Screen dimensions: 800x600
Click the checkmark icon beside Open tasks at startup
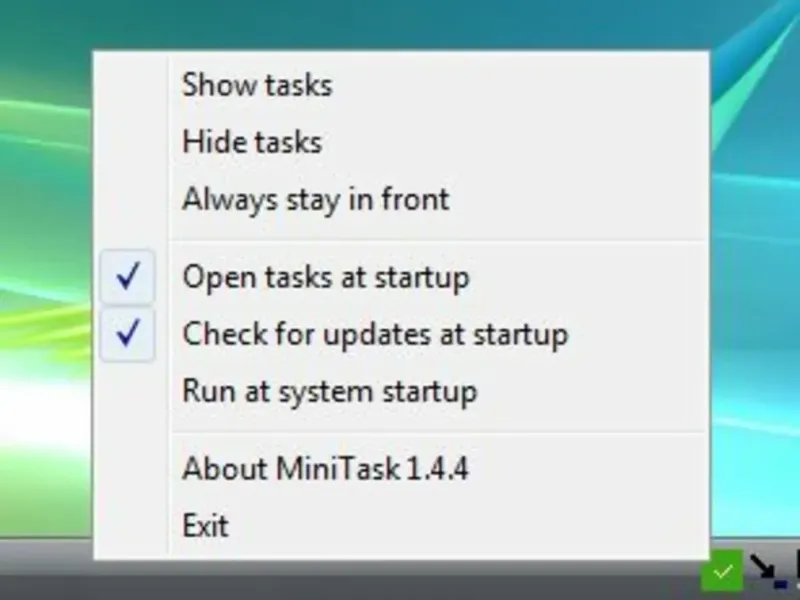pyautogui.click(x=128, y=276)
